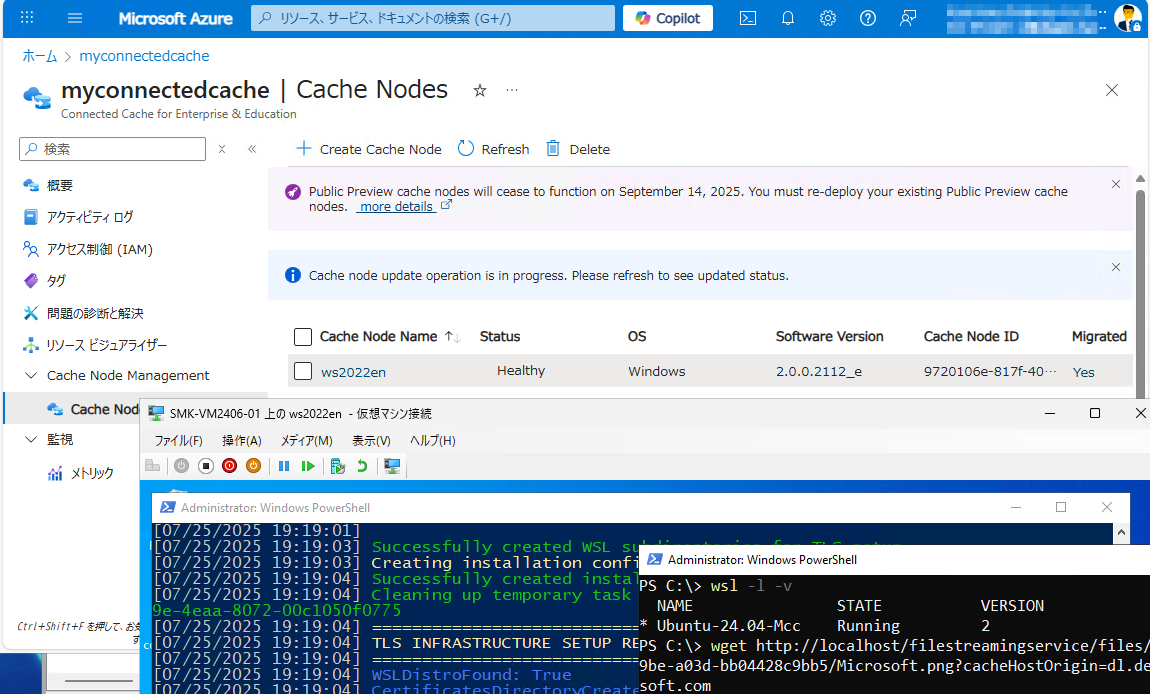Select the ws2022en row checkbox
Screen dimensions: 1150x694
(x=303, y=371)
